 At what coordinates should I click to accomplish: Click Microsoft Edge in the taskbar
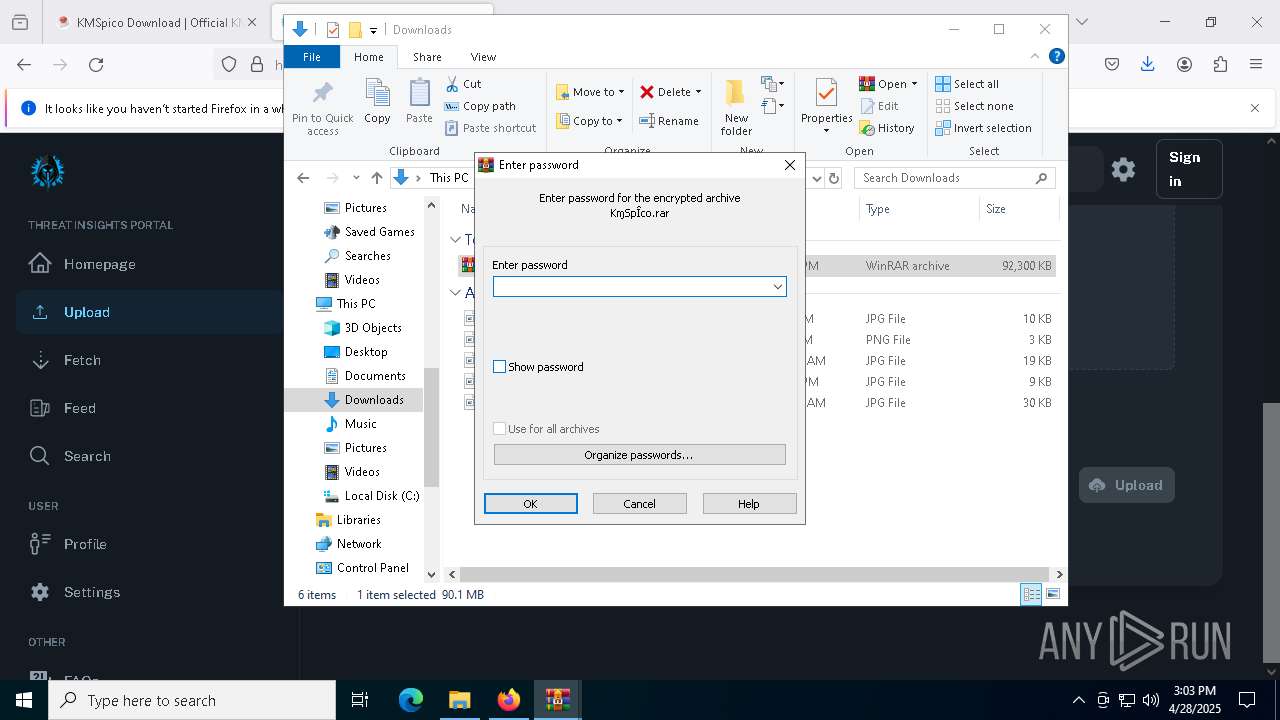coord(411,700)
